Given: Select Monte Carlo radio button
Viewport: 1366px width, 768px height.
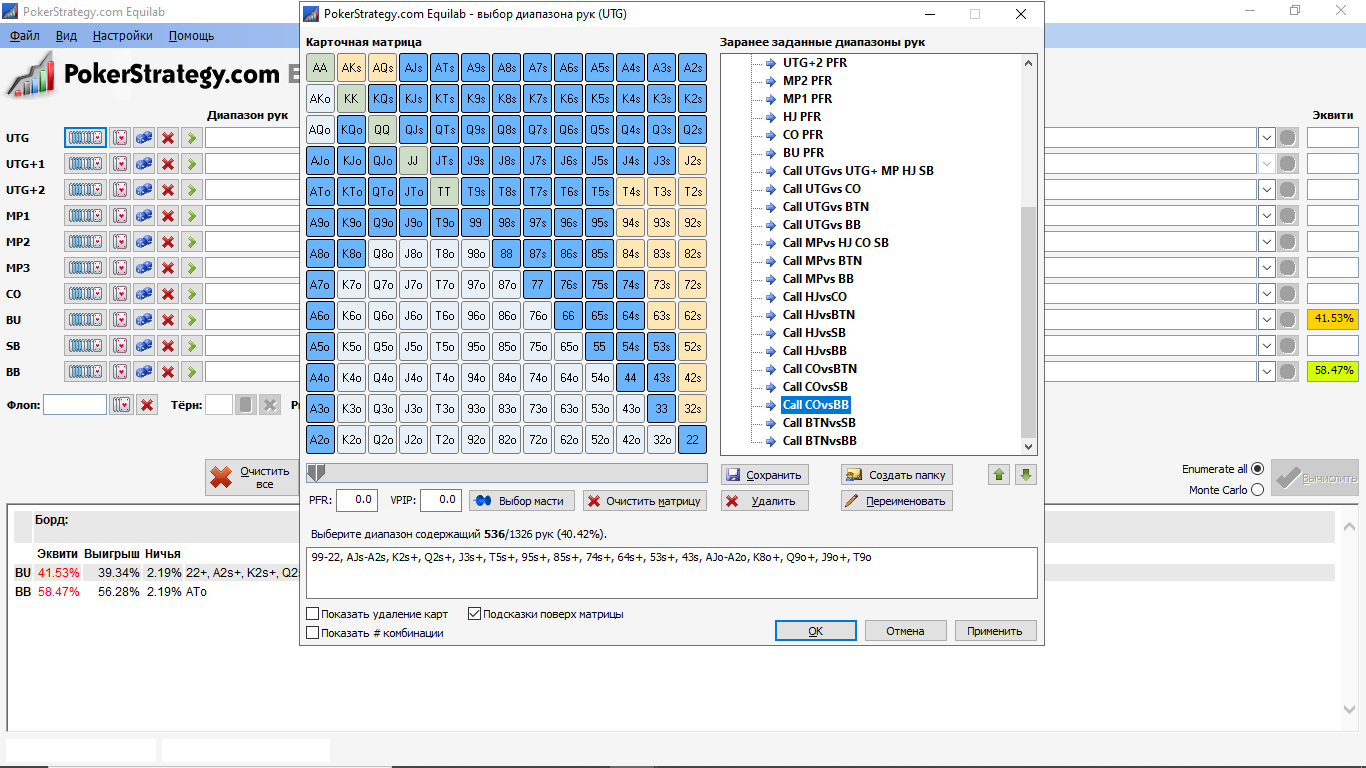Looking at the screenshot, I should 1257,490.
